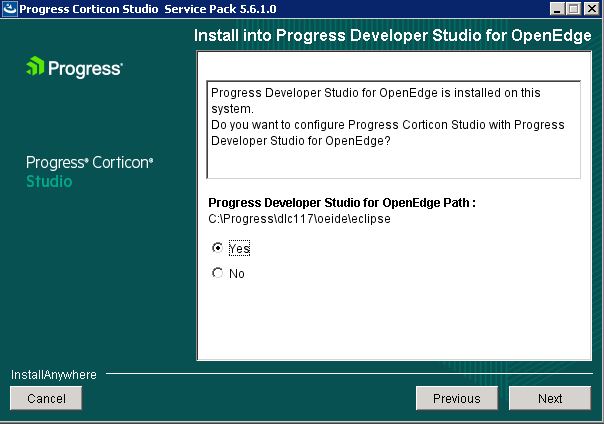Close the installer window
Viewport: 604px width, 424px height.
tap(591, 9)
